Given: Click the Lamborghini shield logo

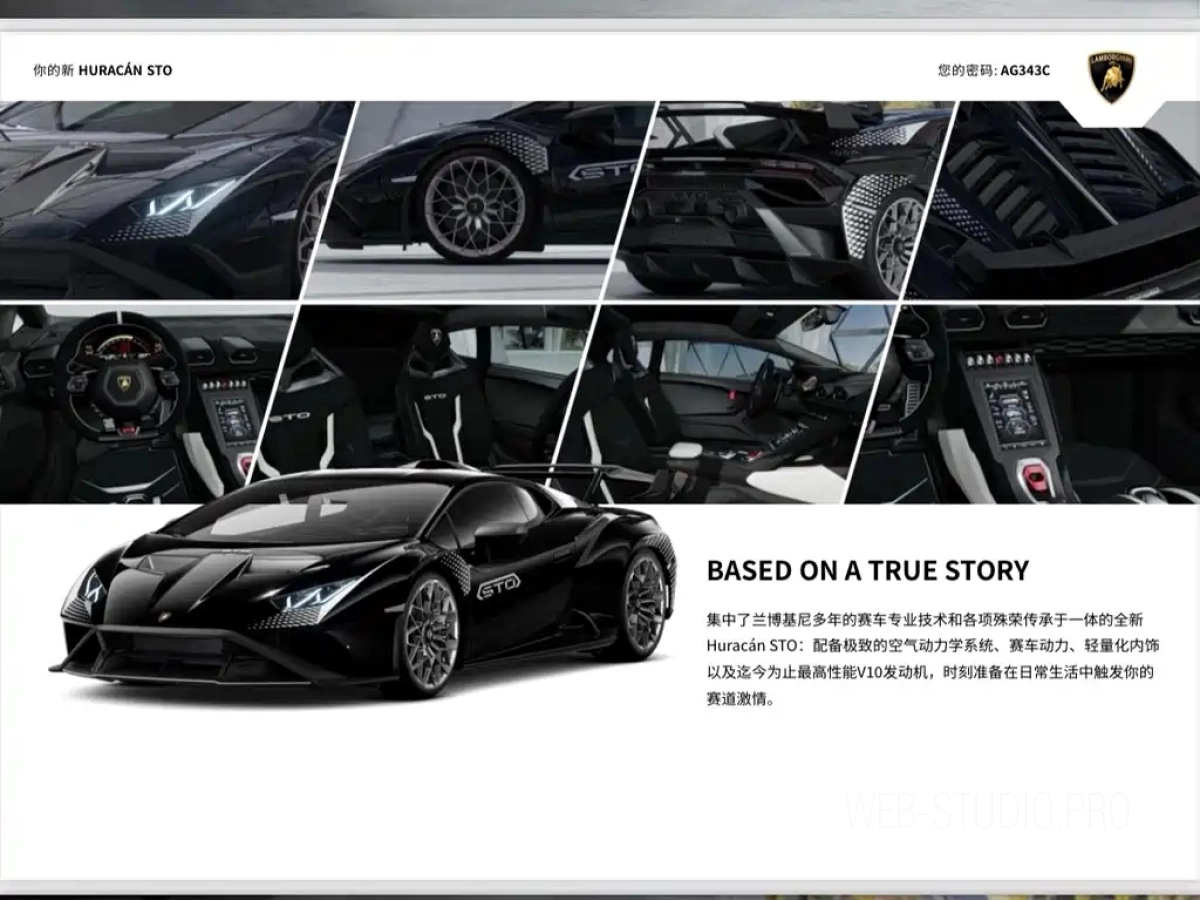Looking at the screenshot, I should tap(1111, 77).
